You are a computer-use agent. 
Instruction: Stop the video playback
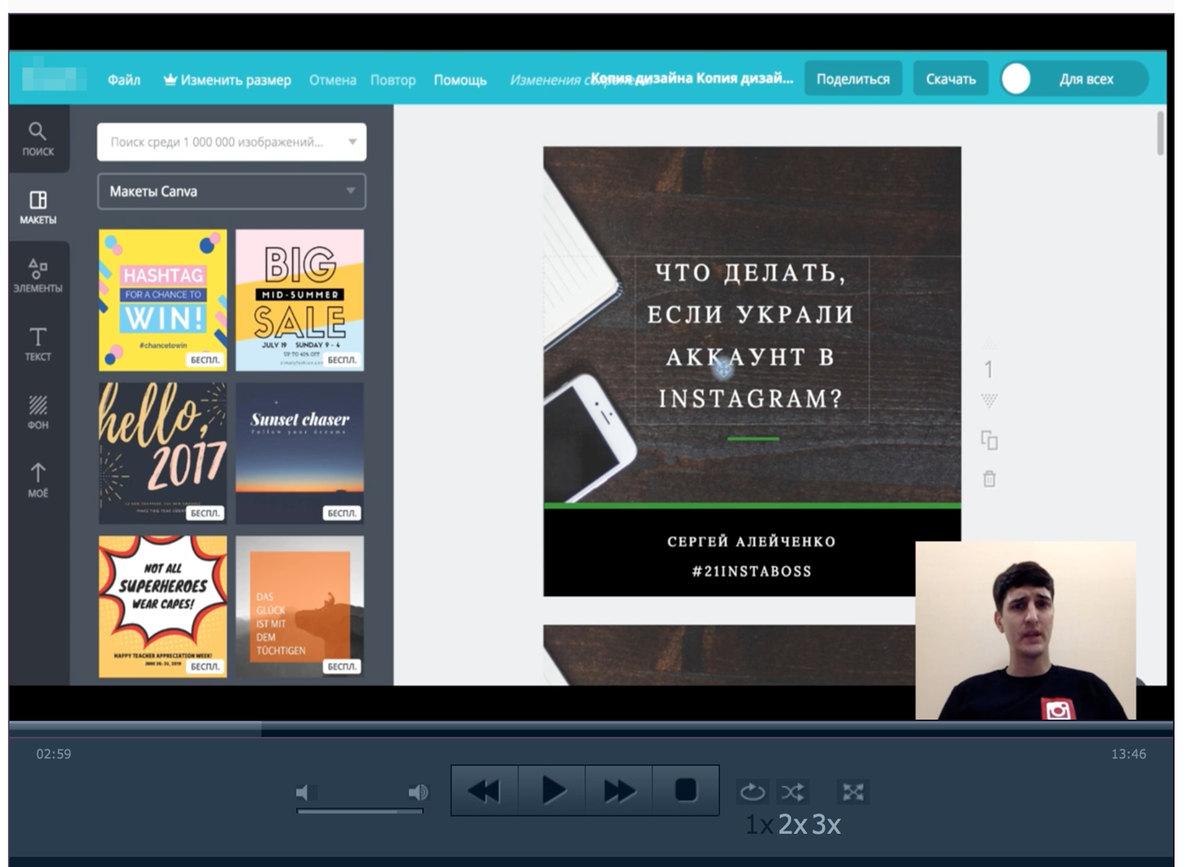686,791
